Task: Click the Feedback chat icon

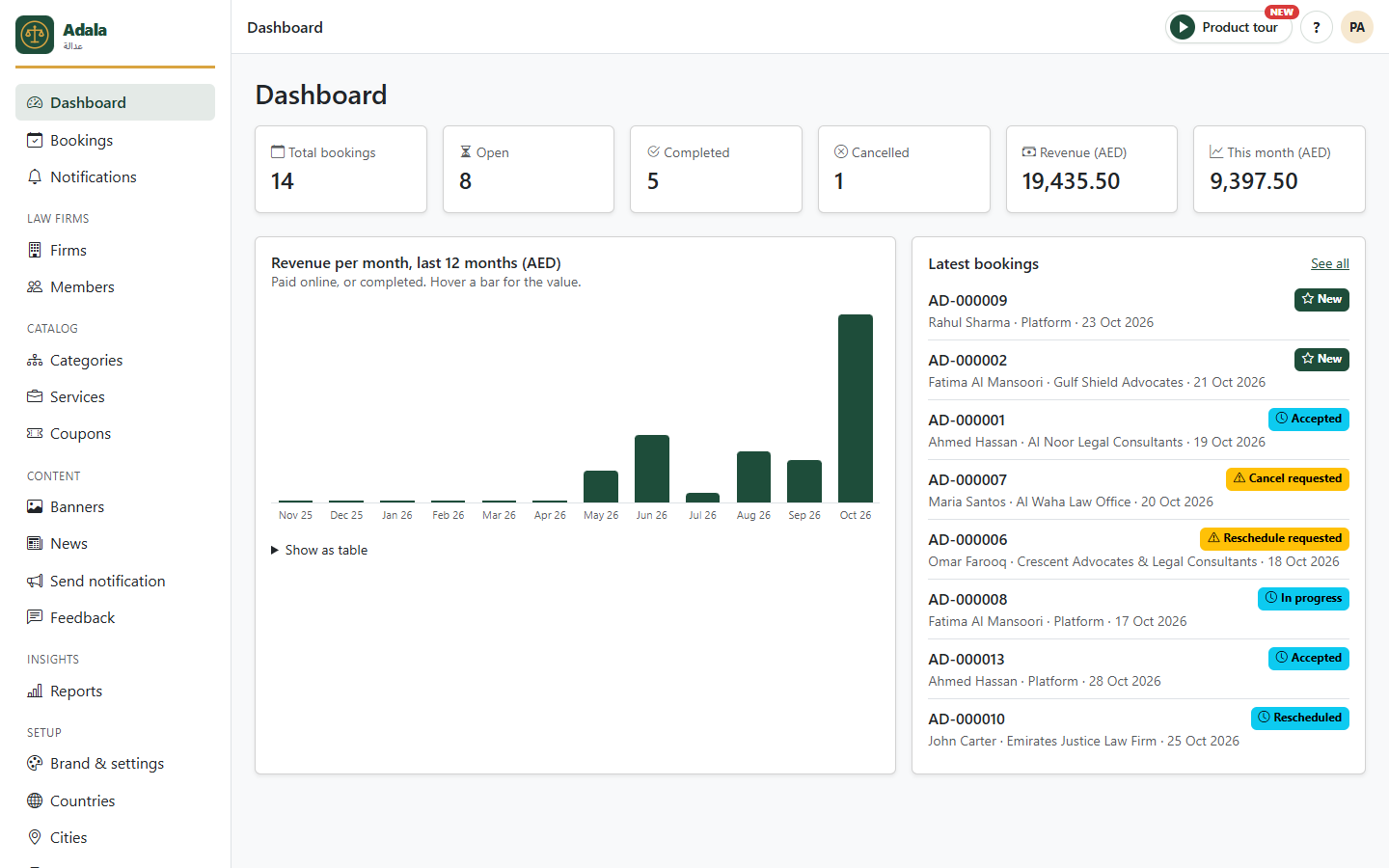Action: [35, 617]
